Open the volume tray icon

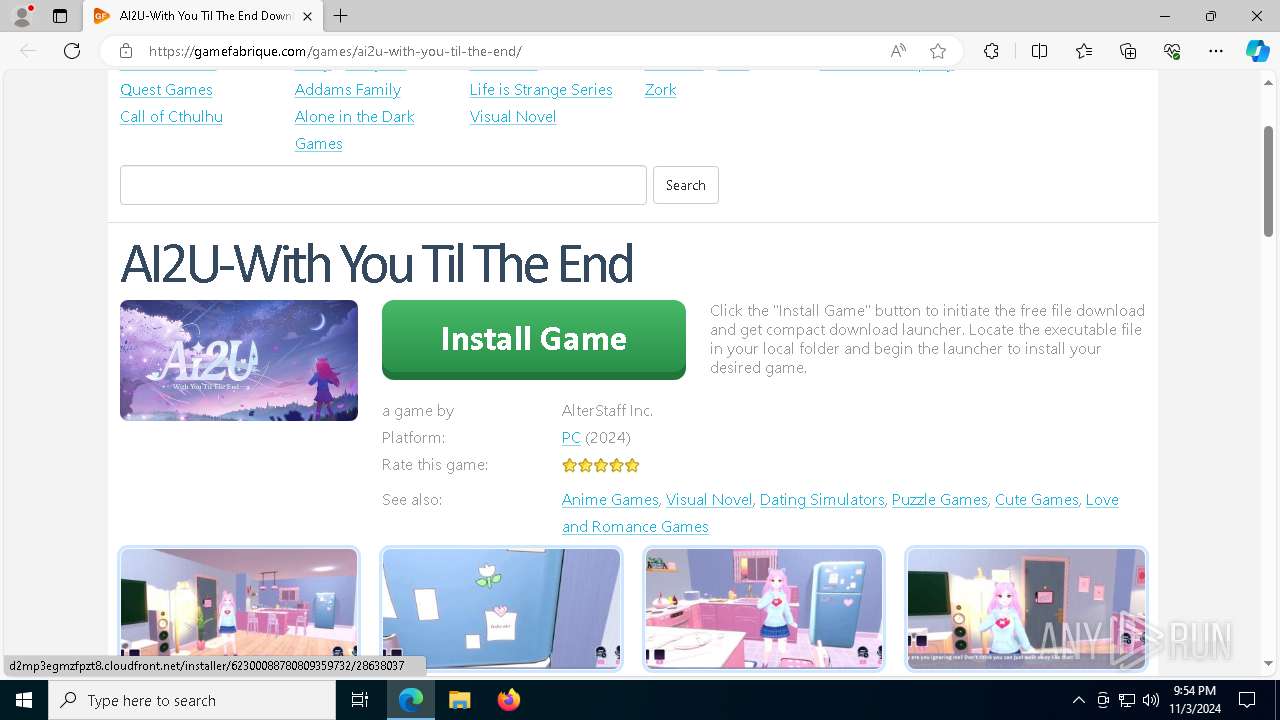tap(1151, 700)
